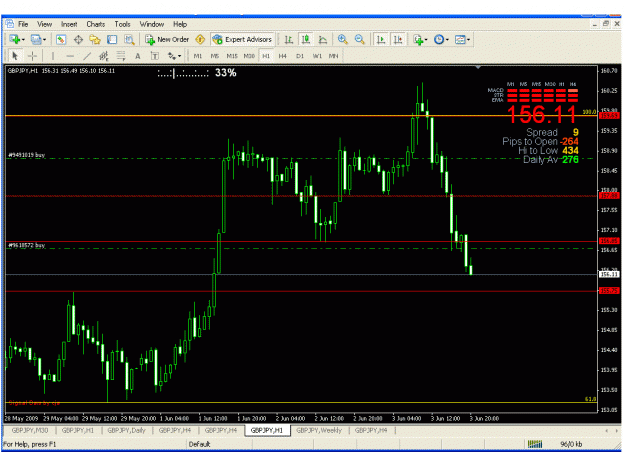Toggle the H1 timeframe button
This screenshot has width=625, height=452.
tap(266, 56)
